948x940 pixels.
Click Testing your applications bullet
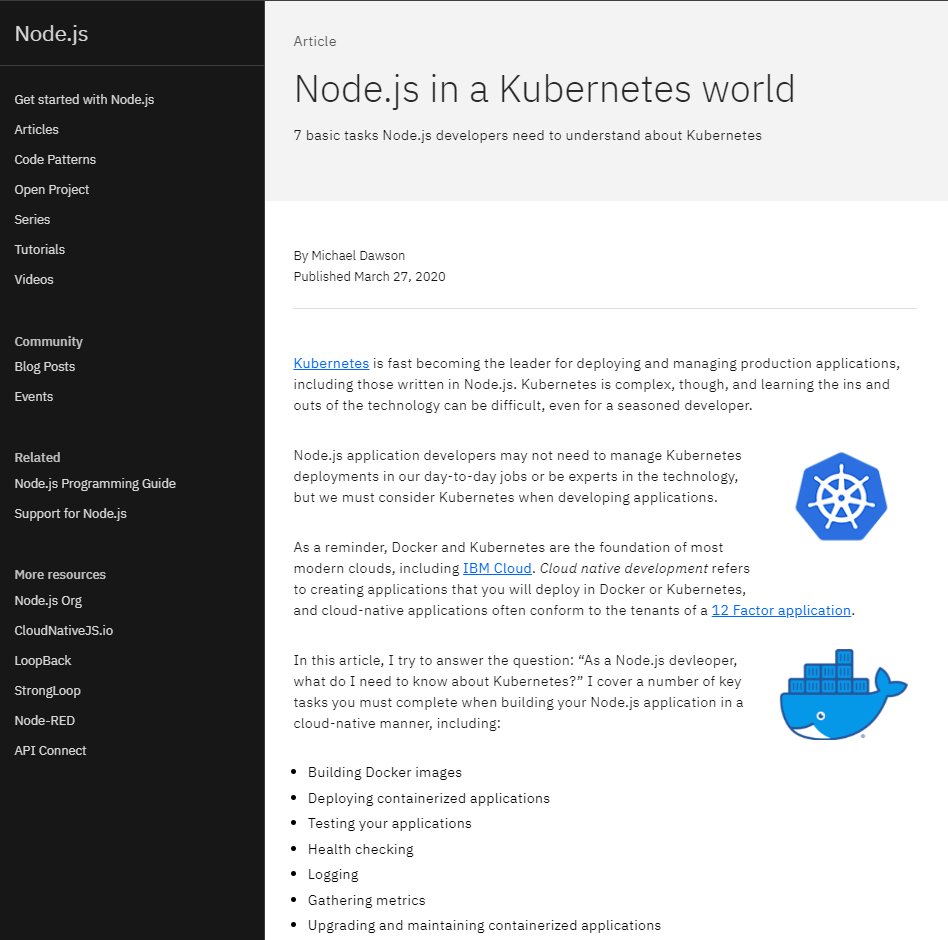[x=389, y=824]
